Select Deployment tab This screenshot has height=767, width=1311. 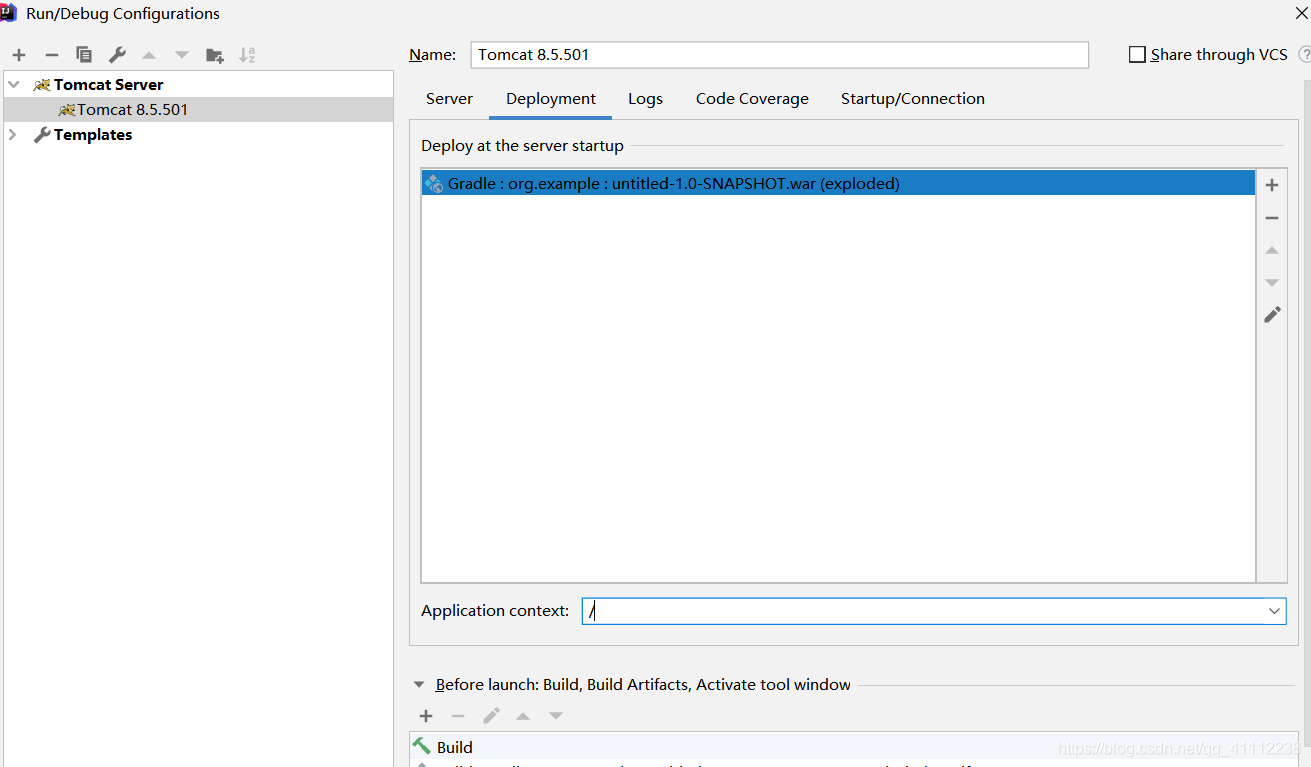pos(551,99)
